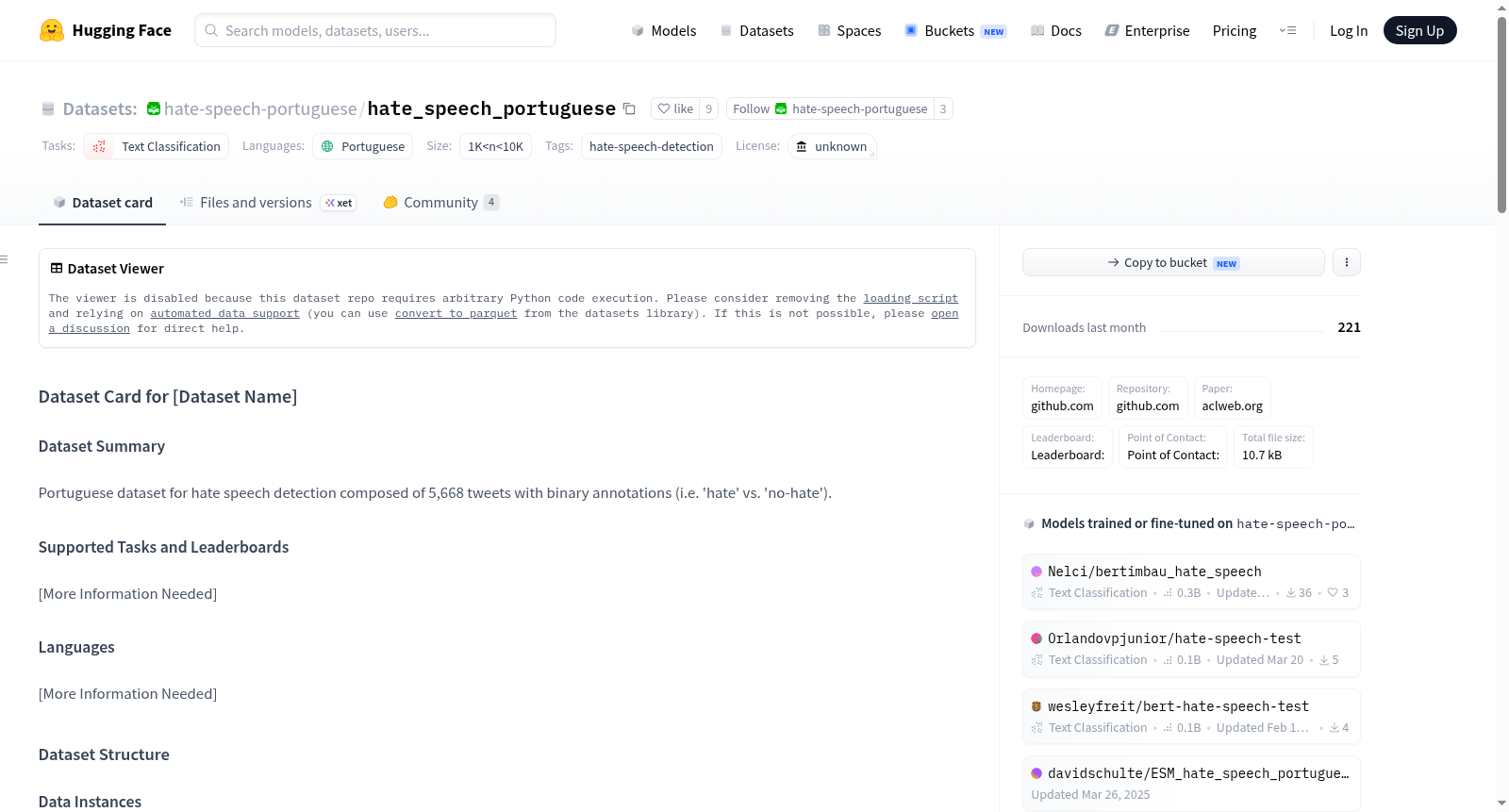Switch to the Community tab

(x=440, y=202)
